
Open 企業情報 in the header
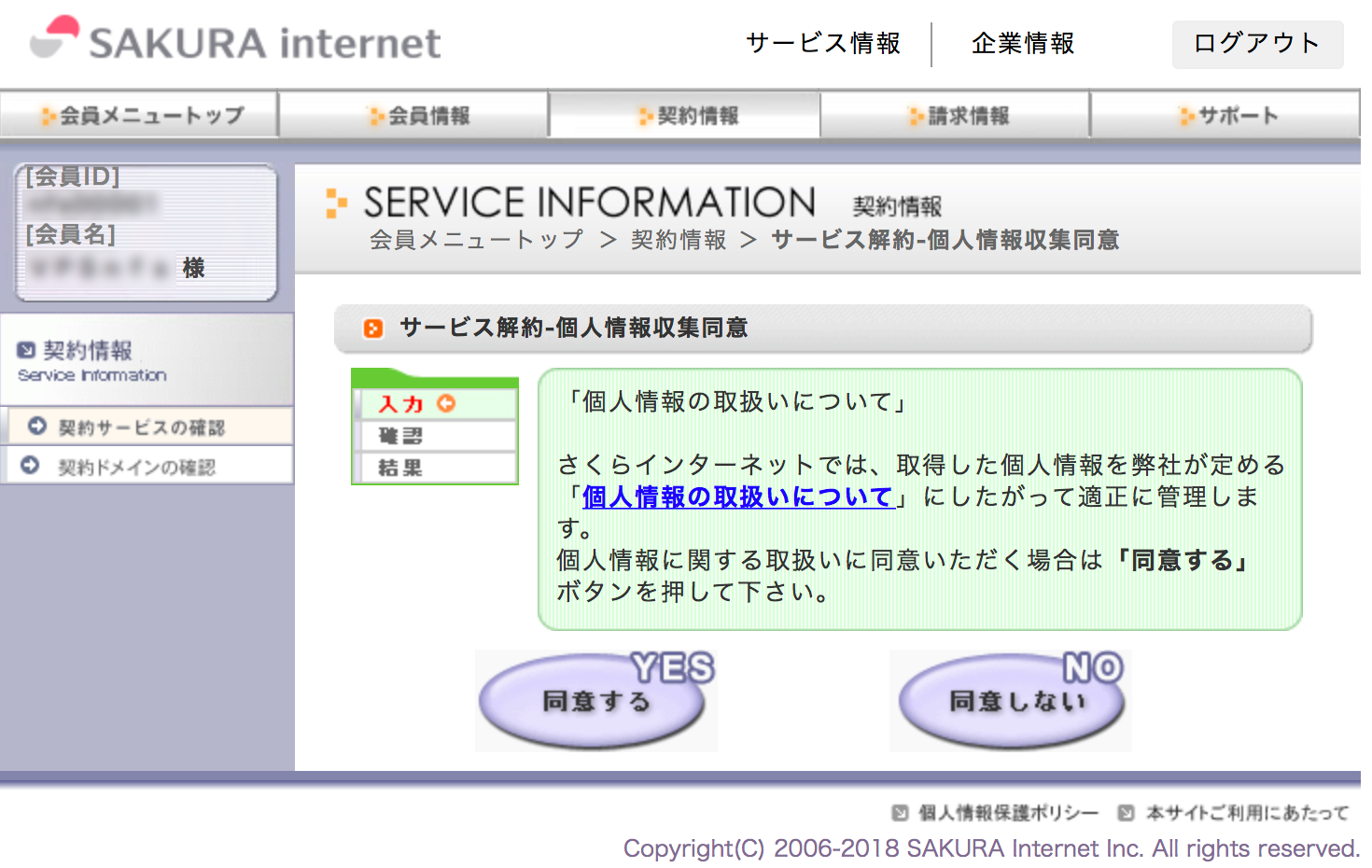click(1023, 44)
